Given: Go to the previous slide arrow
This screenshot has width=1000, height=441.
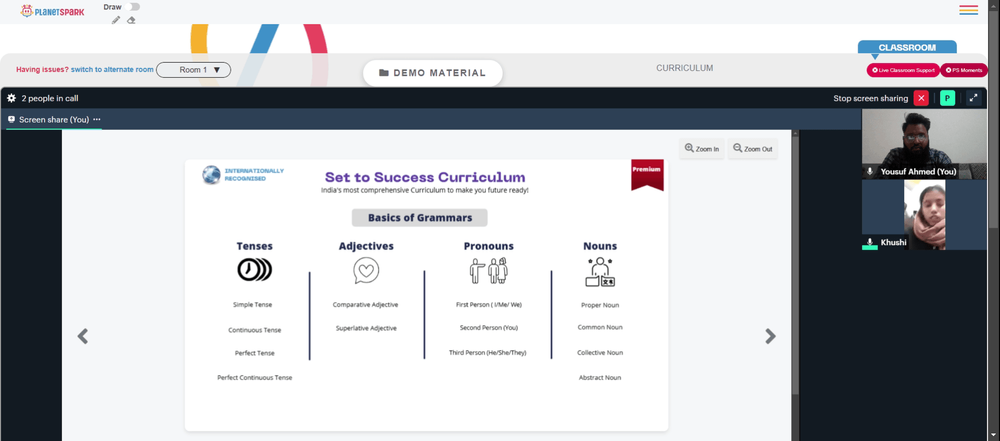Looking at the screenshot, I should (82, 336).
